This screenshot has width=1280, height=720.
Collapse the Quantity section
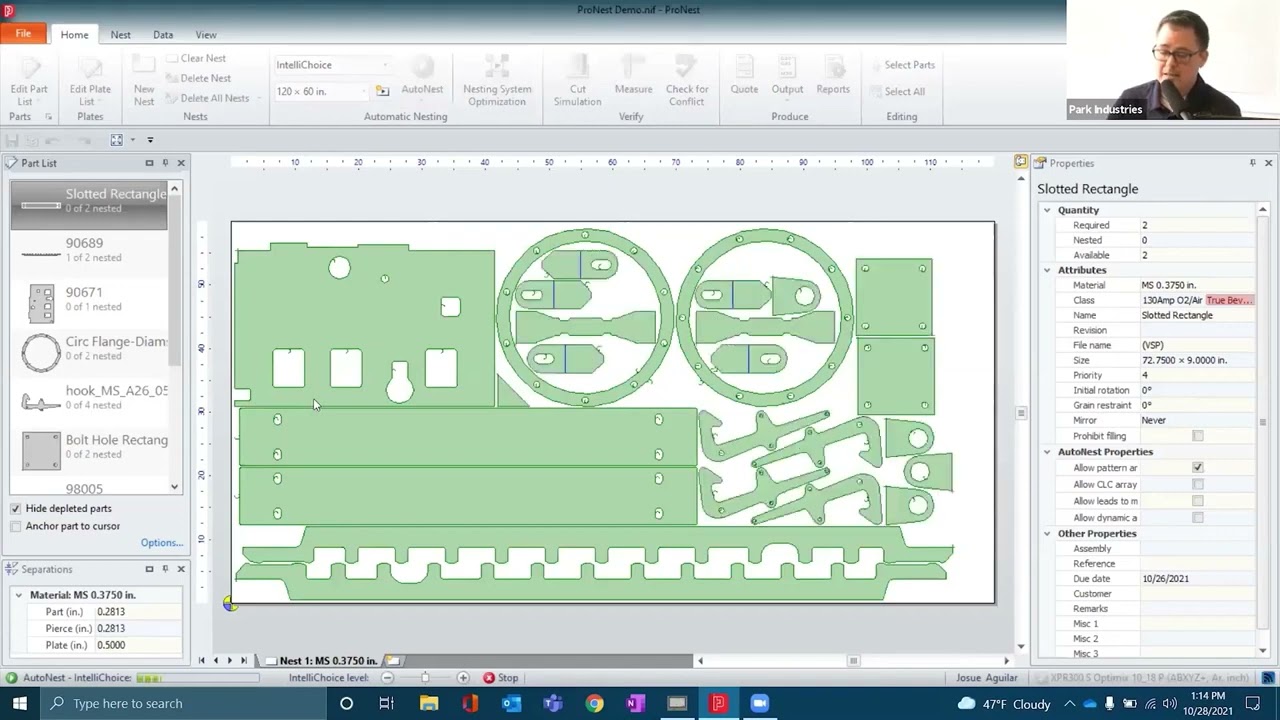click(1047, 210)
